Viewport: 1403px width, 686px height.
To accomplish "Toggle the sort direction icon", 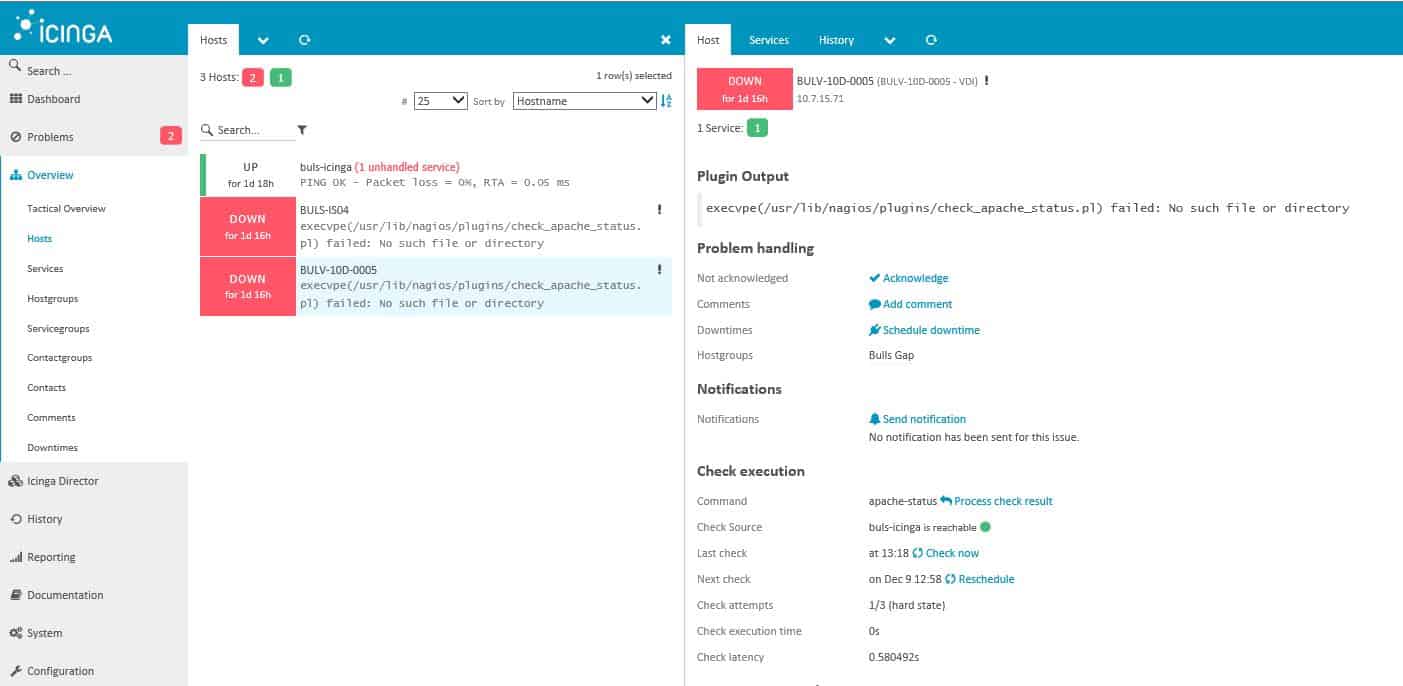I will coord(667,101).
